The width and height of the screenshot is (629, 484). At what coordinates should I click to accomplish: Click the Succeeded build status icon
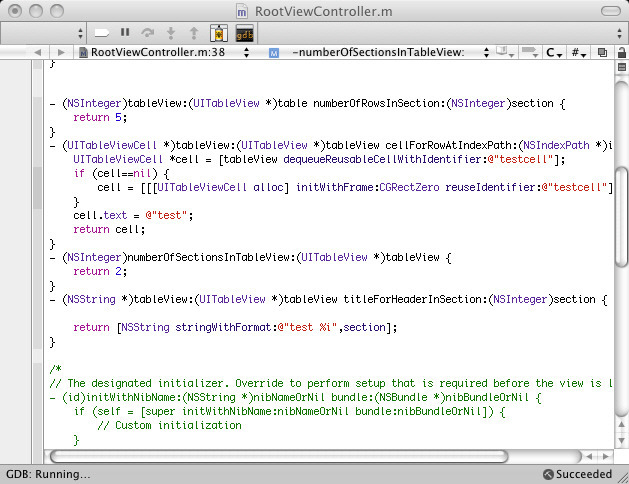click(x=548, y=474)
